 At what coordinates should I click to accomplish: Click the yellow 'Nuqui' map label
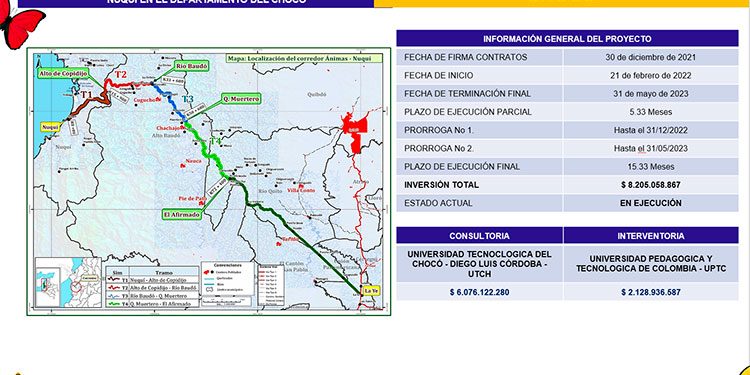tap(50, 127)
